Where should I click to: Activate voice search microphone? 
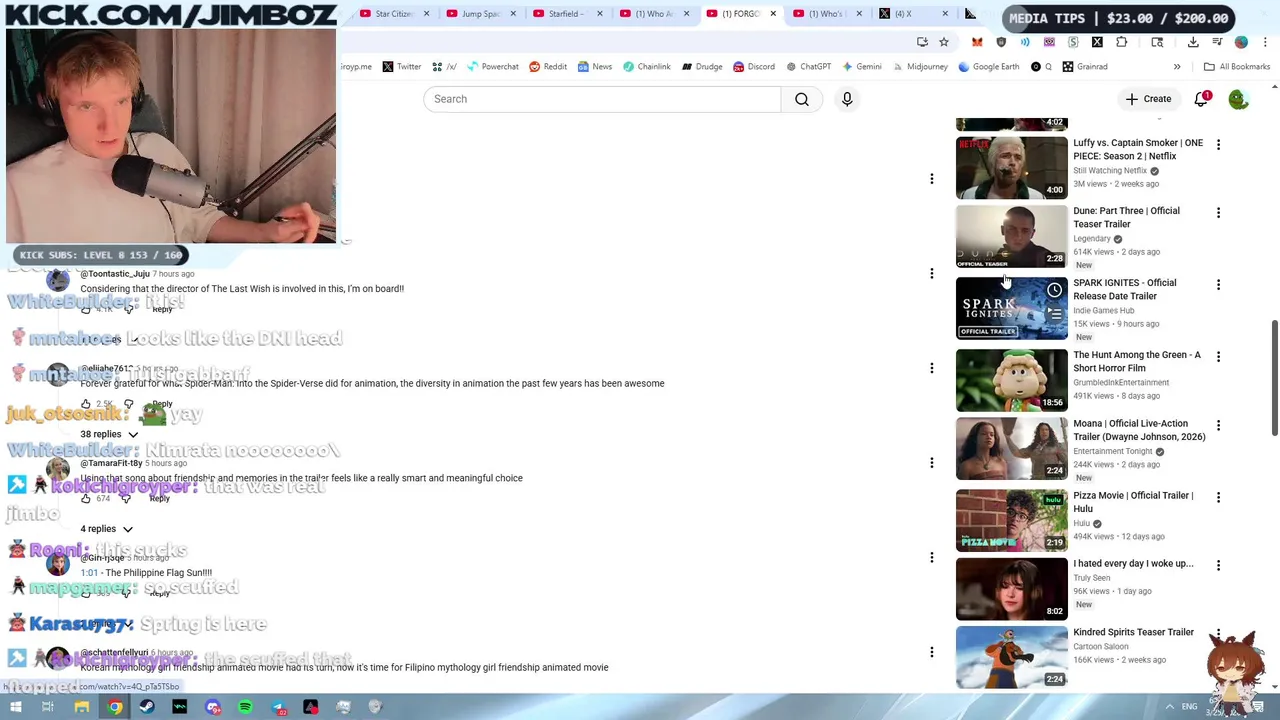click(x=847, y=99)
